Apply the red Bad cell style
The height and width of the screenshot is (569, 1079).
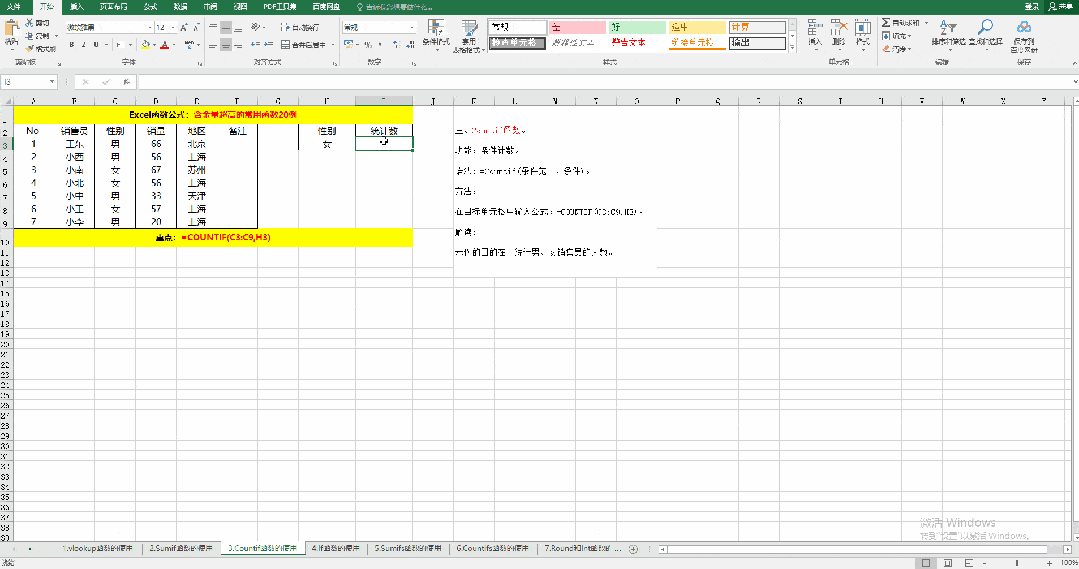pos(577,28)
